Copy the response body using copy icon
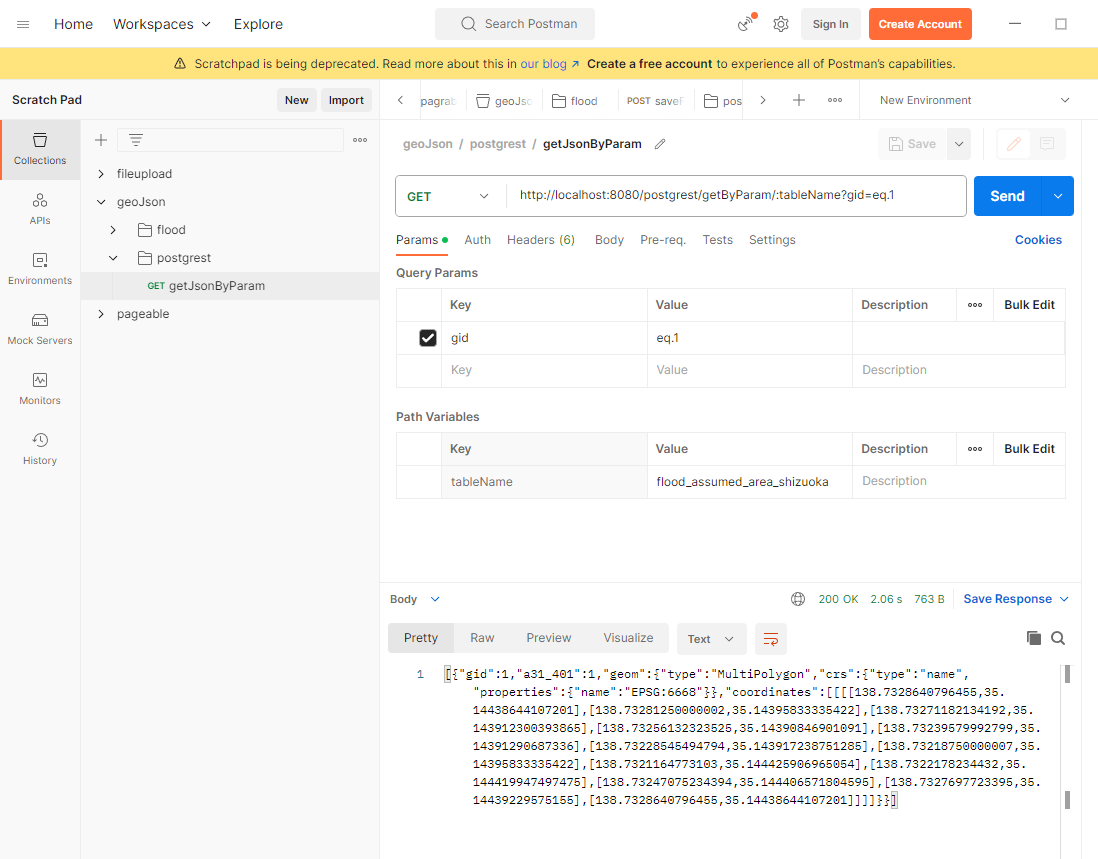The width and height of the screenshot is (1098, 859). coord(1034,637)
